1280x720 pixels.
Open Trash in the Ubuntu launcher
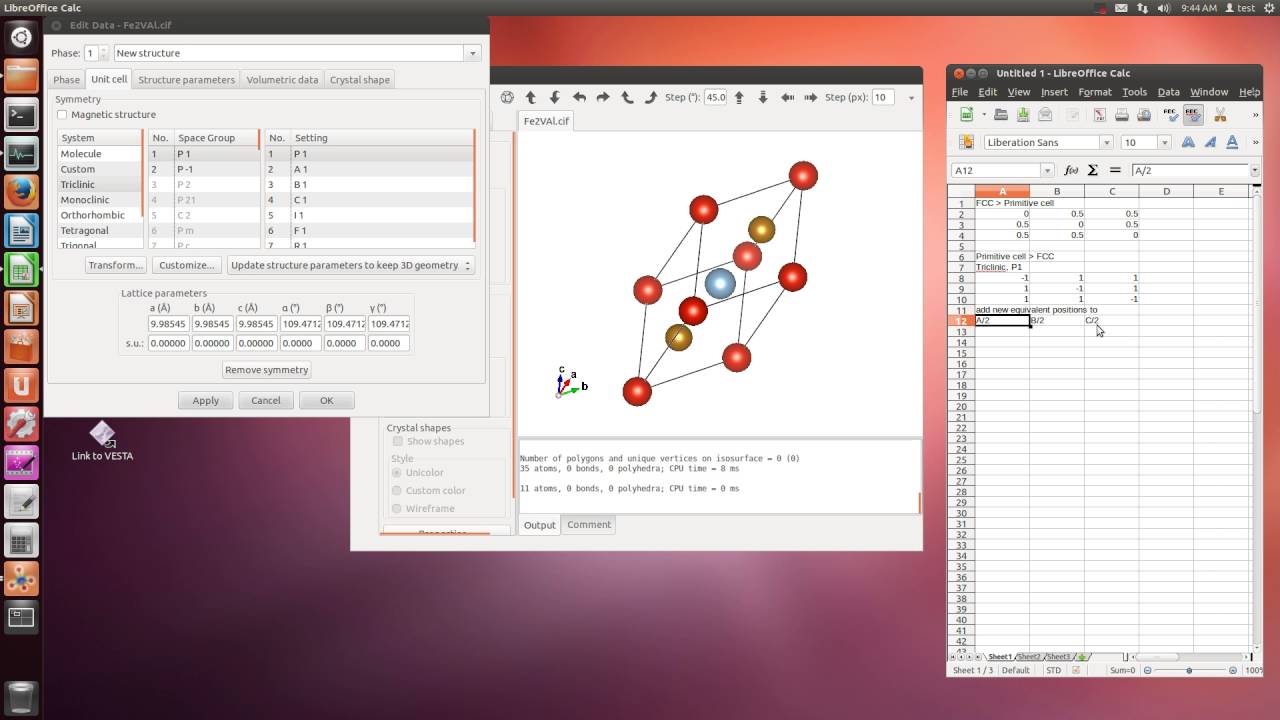tap(21, 697)
